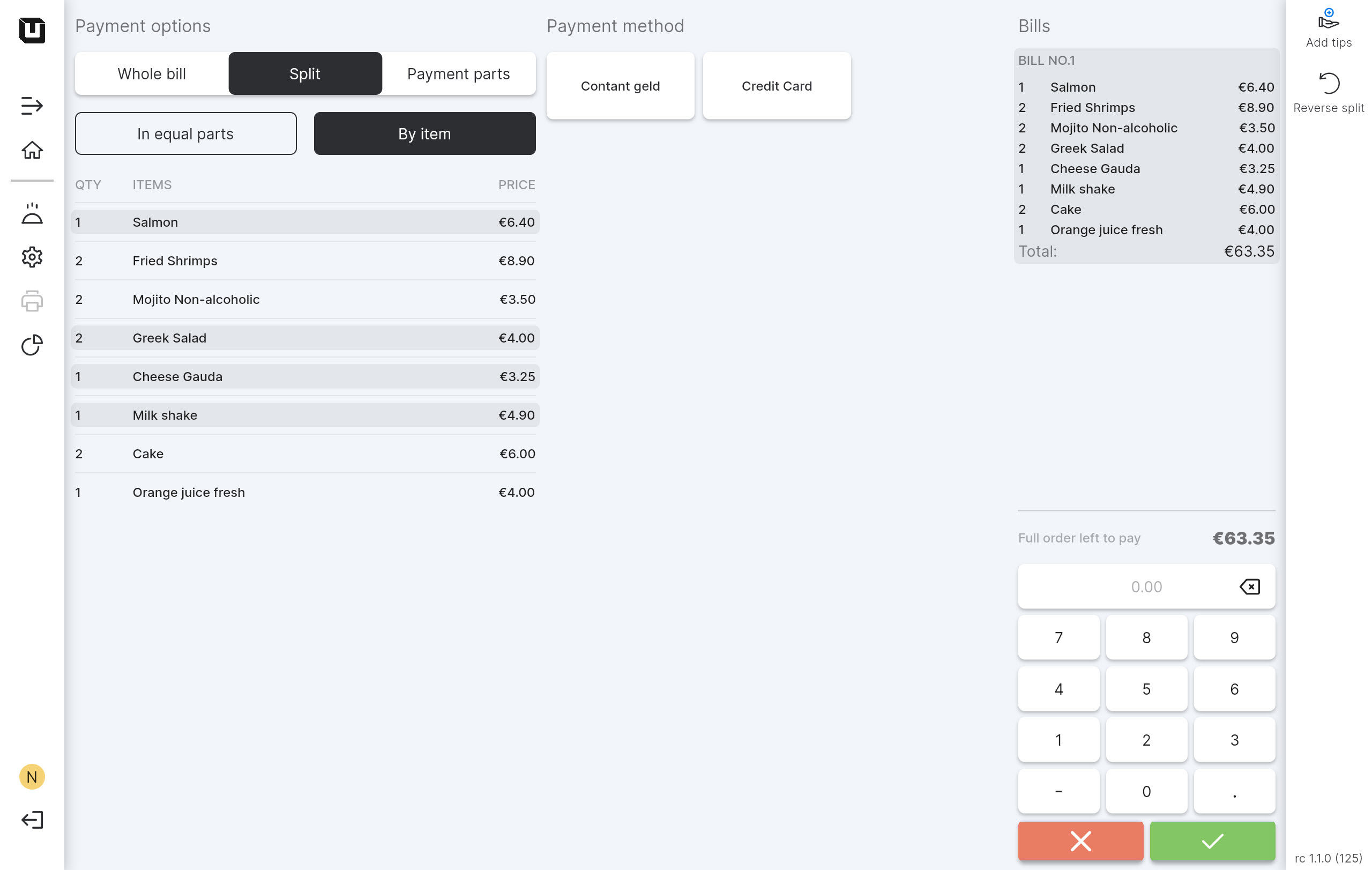
Task: Open the N user avatar
Action: point(32,777)
